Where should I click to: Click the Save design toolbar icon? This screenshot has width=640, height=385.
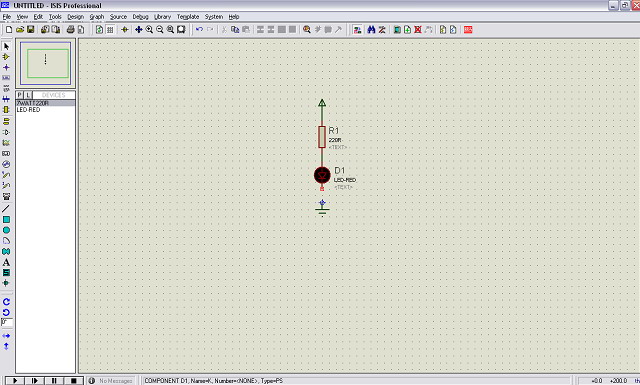[x=31, y=29]
